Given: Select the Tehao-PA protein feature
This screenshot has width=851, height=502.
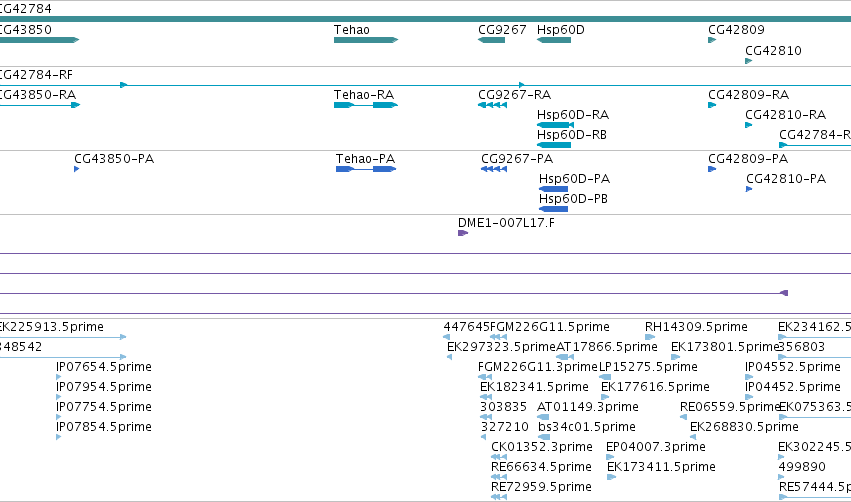Looking at the screenshot, I should (366, 169).
